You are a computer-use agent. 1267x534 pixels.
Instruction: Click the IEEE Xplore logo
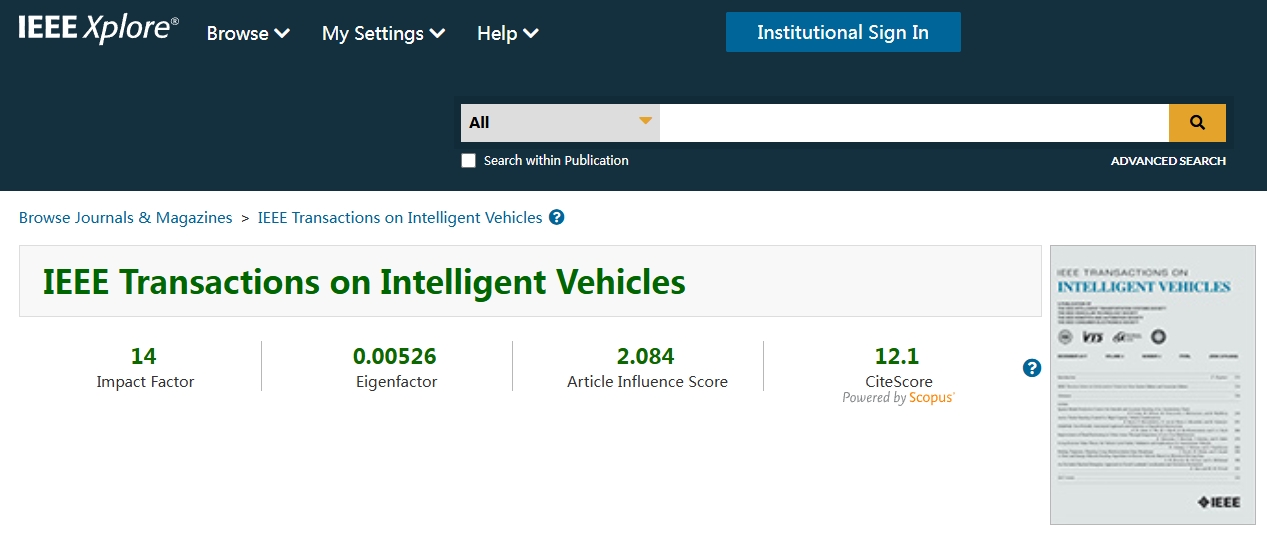pyautogui.click(x=98, y=29)
